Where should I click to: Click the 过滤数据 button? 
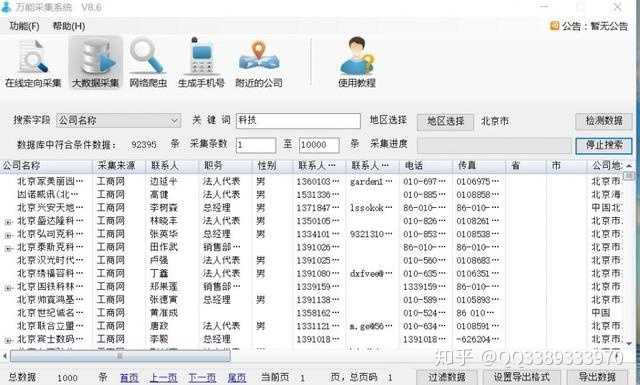pos(447,377)
